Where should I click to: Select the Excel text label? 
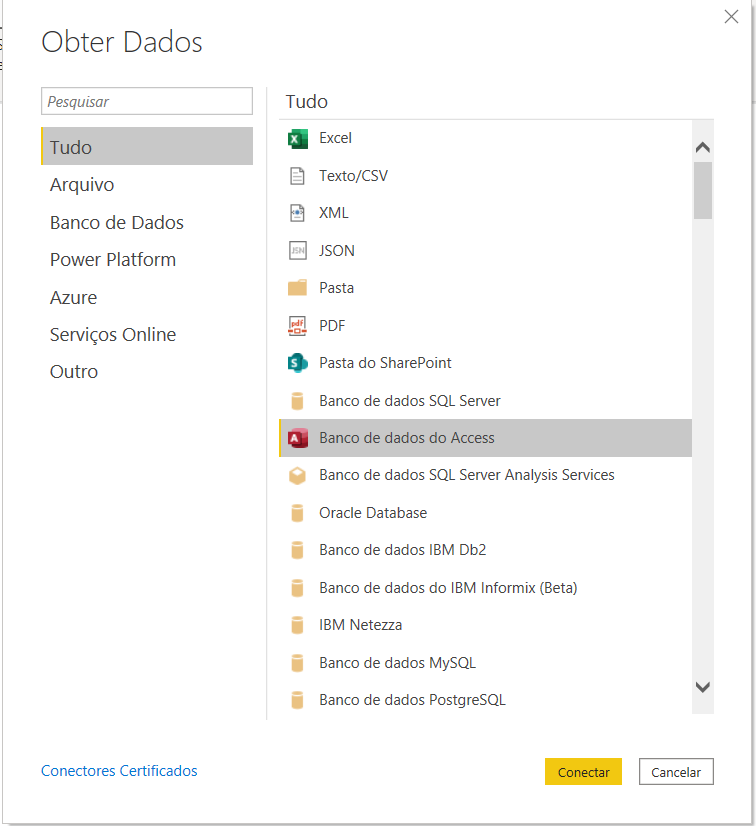[x=335, y=138]
